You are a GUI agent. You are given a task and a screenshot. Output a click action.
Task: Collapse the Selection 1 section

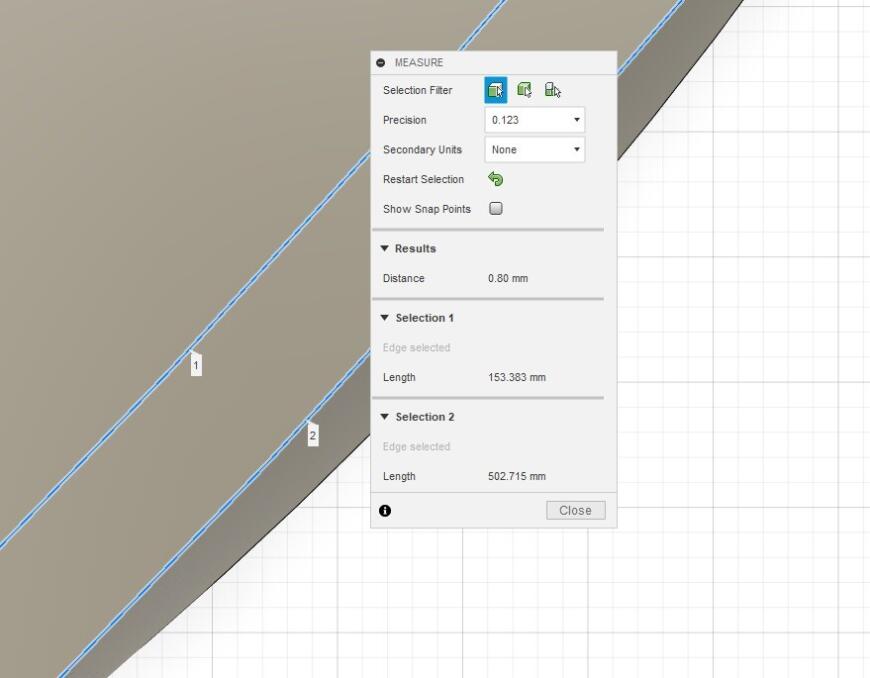[385, 318]
